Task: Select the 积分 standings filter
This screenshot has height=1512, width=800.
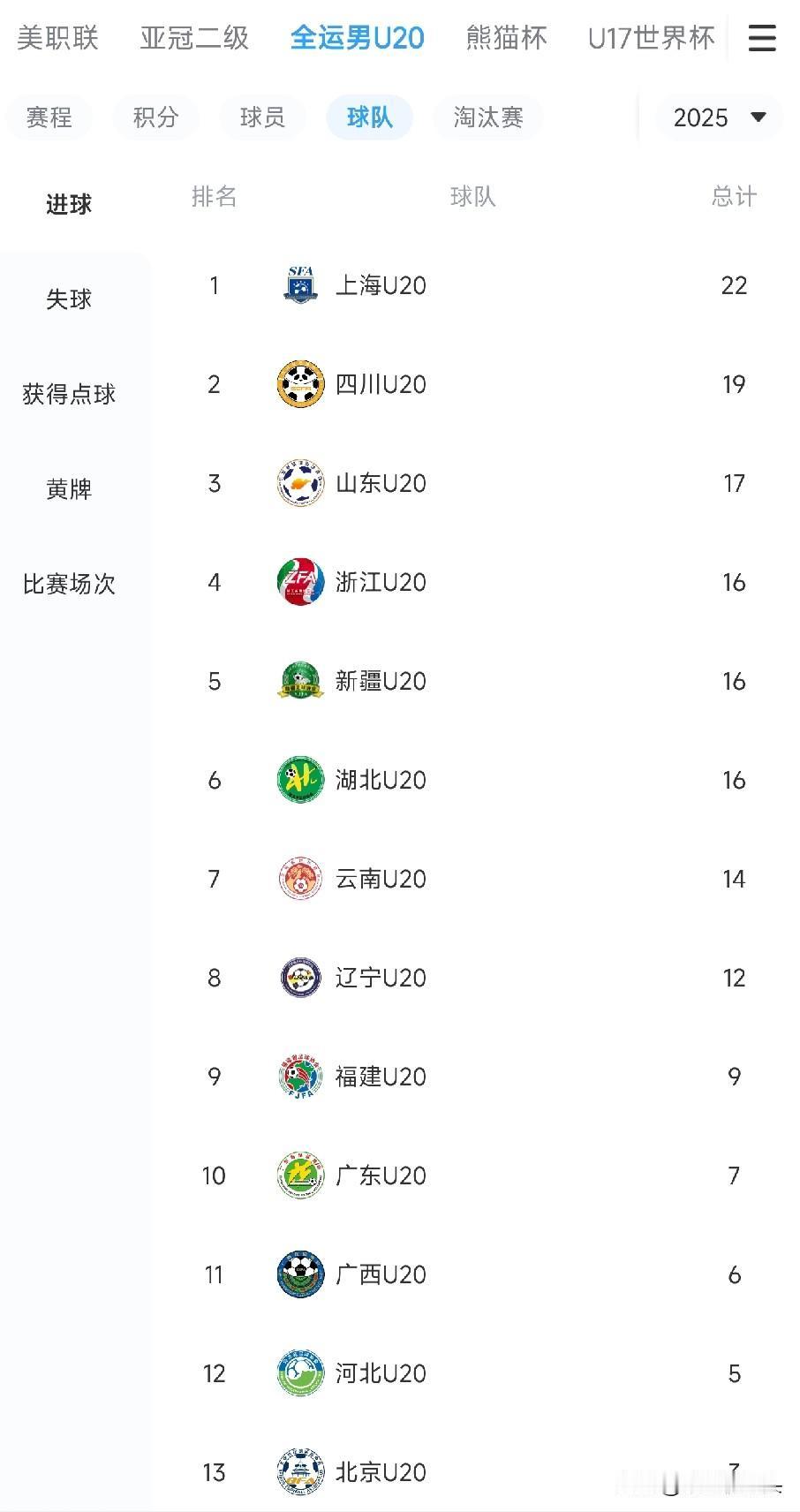Action: coord(155,117)
